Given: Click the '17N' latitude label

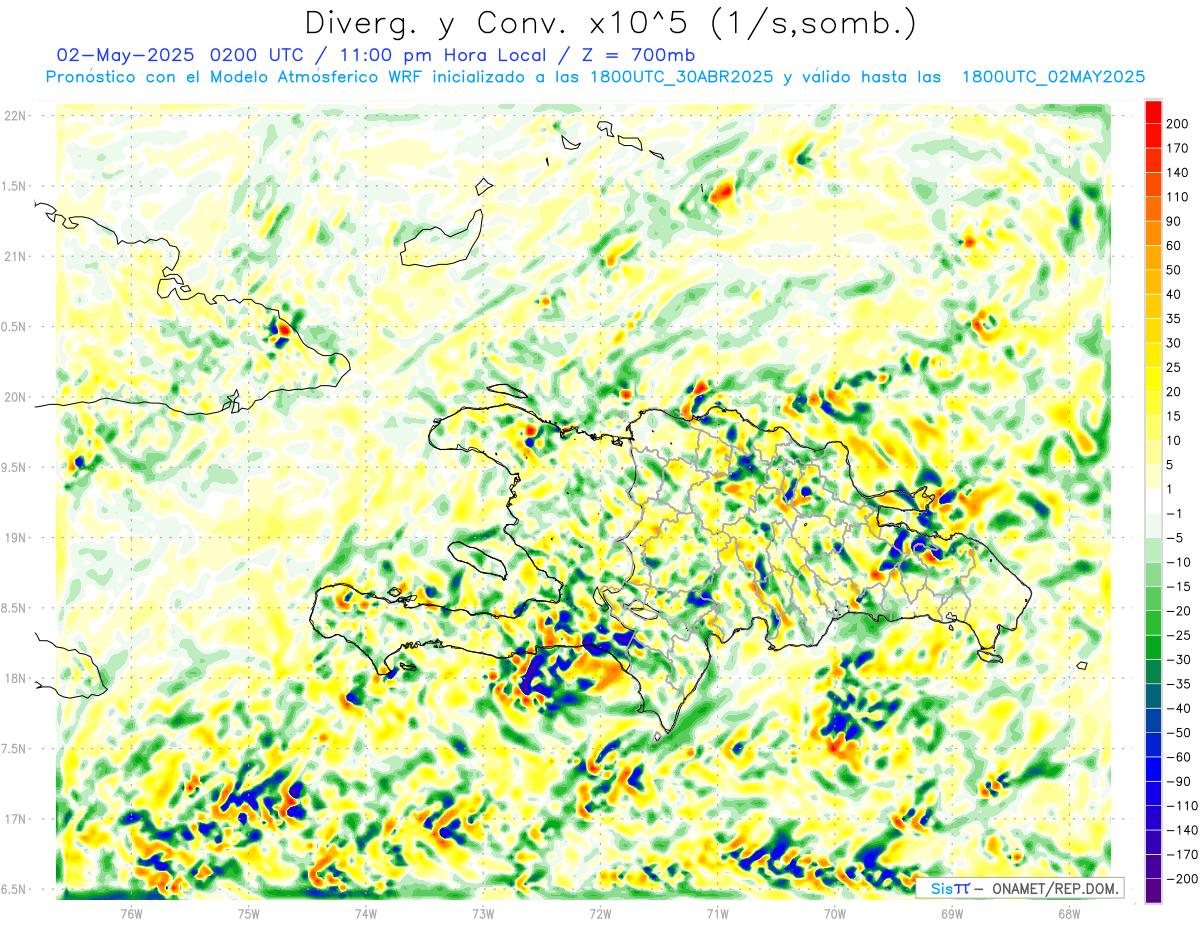Looking at the screenshot, I should 14,819.
